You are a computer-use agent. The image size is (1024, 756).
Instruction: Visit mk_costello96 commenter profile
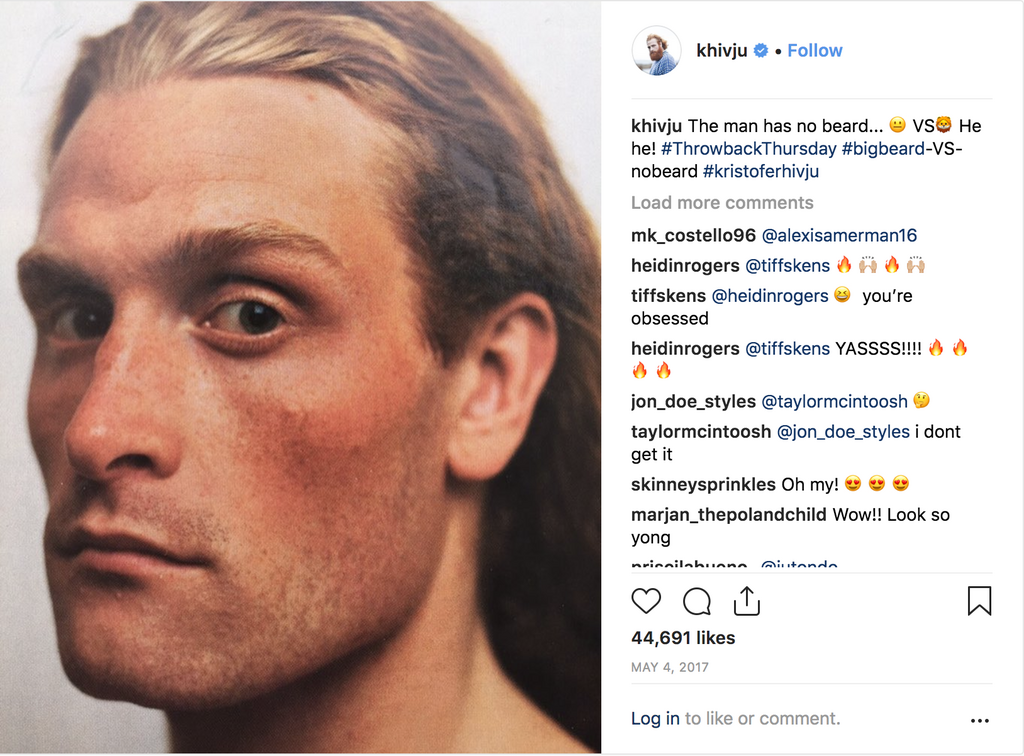click(693, 236)
